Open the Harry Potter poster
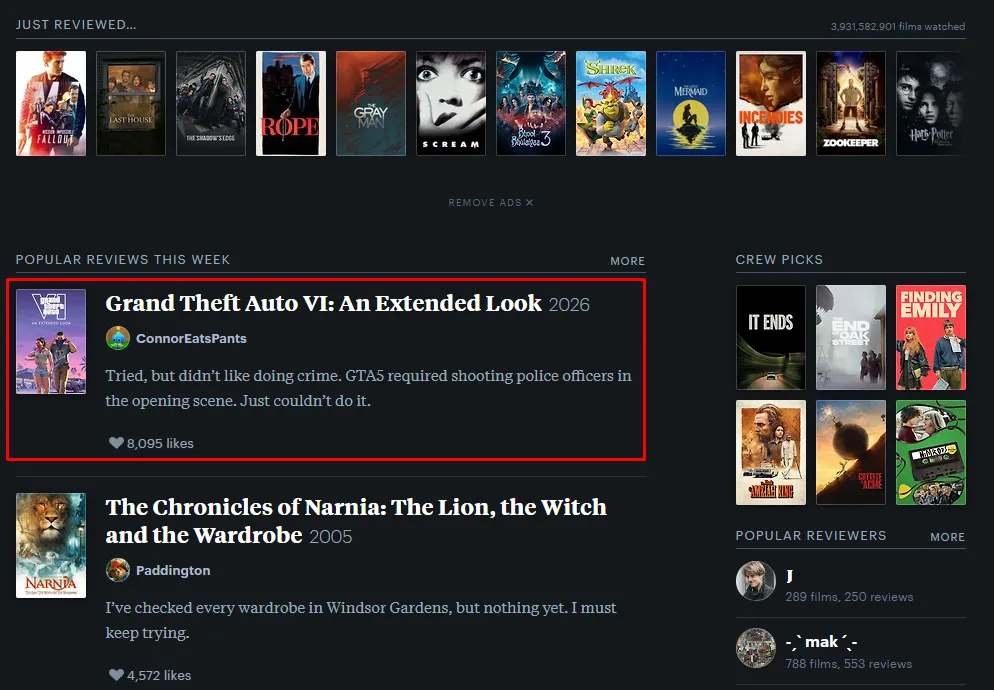This screenshot has width=994, height=690. point(931,103)
